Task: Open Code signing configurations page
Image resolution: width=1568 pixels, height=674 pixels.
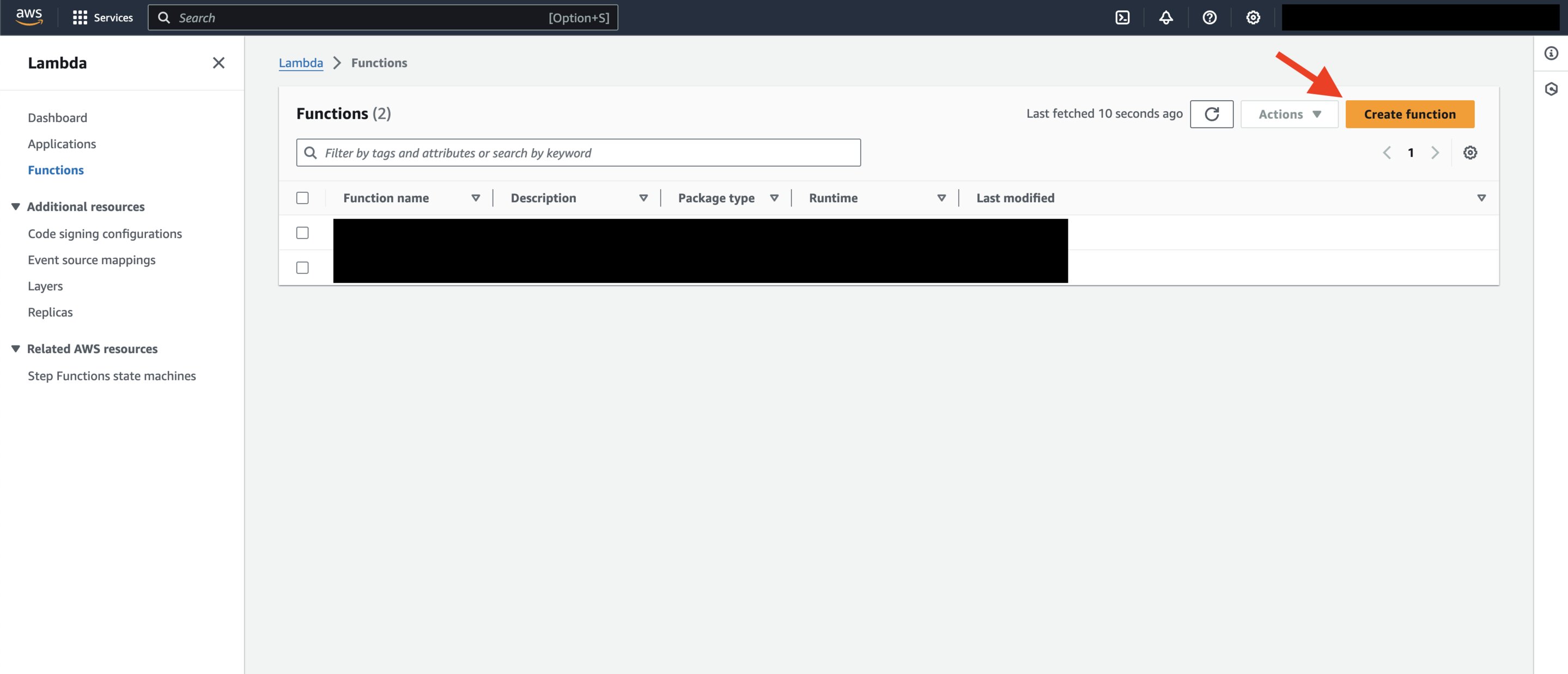Action: pyautogui.click(x=105, y=233)
